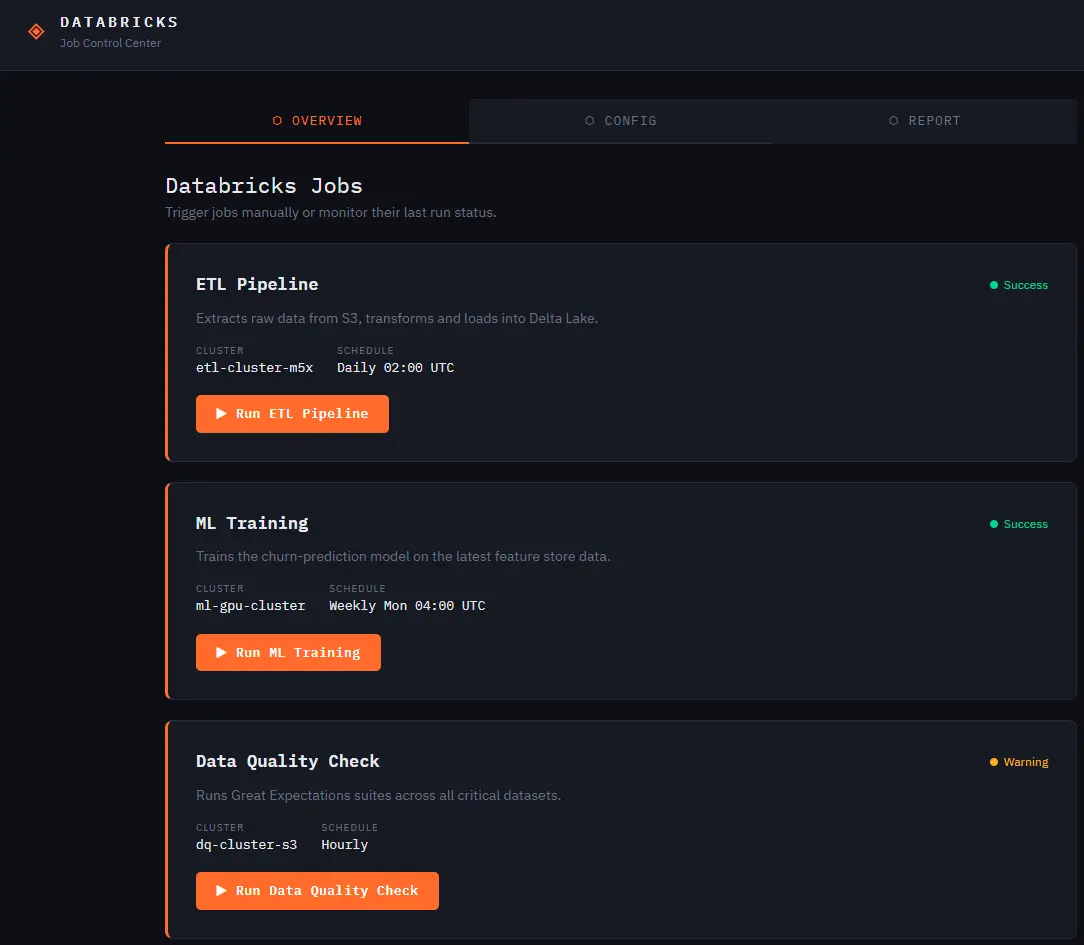Click the Warning status label on Data Quality Check
This screenshot has width=1084, height=945.
[1026, 762]
